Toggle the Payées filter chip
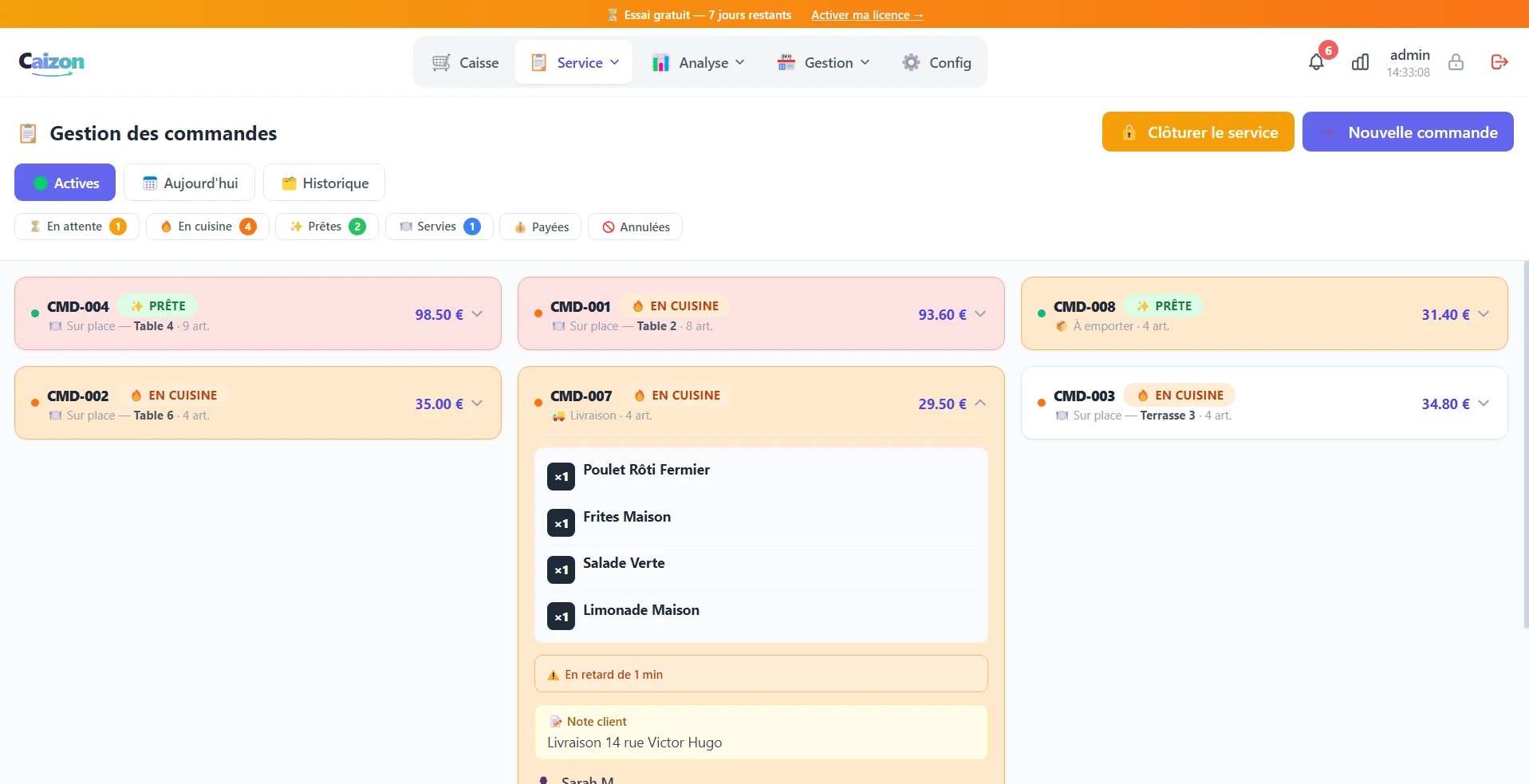This screenshot has width=1529, height=784. 541,227
